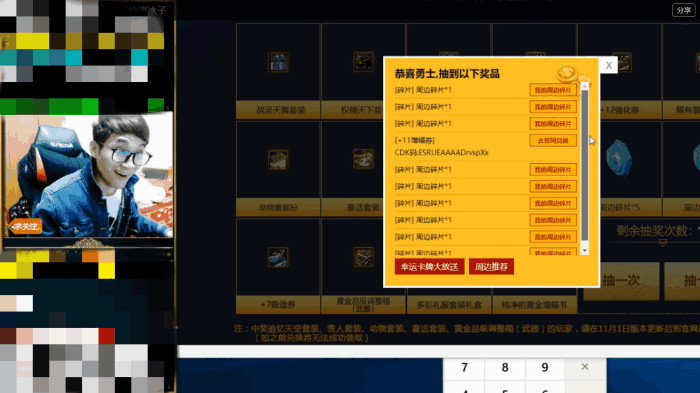This screenshot has width=700, height=393.
Task: Click the down triangle under 剩余抽奖次数
Action: (663, 242)
